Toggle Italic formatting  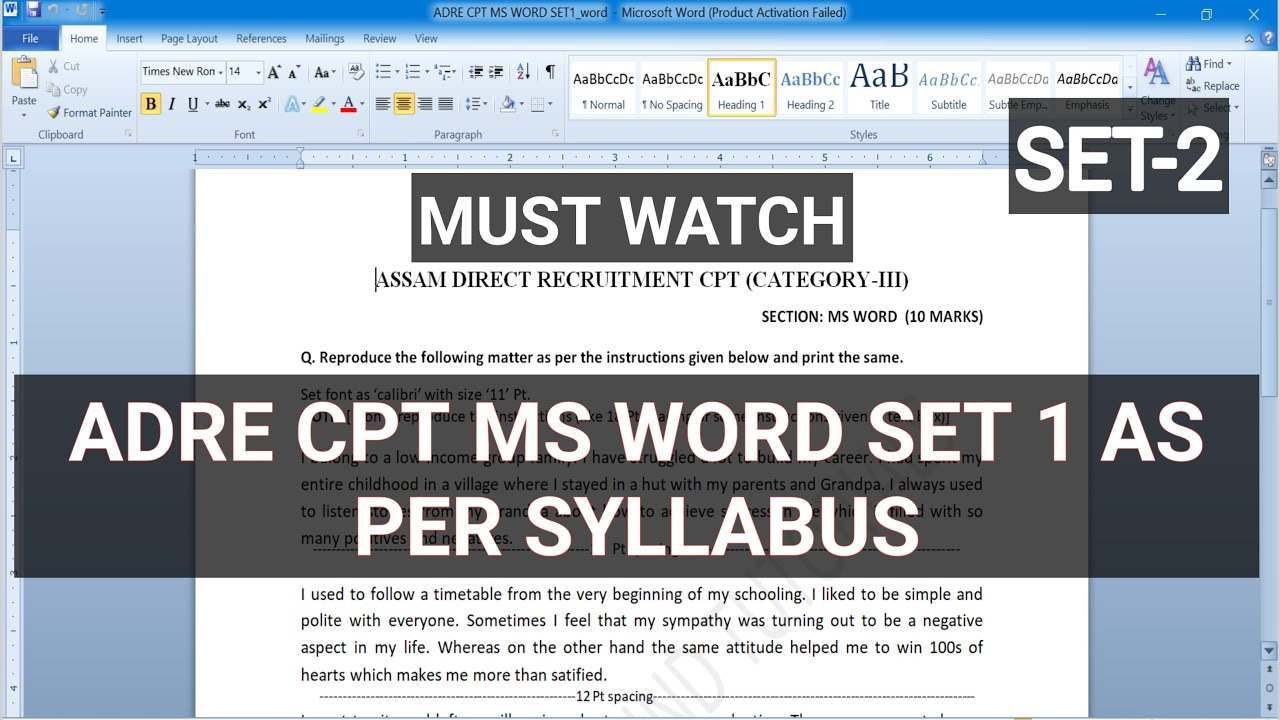pos(171,104)
